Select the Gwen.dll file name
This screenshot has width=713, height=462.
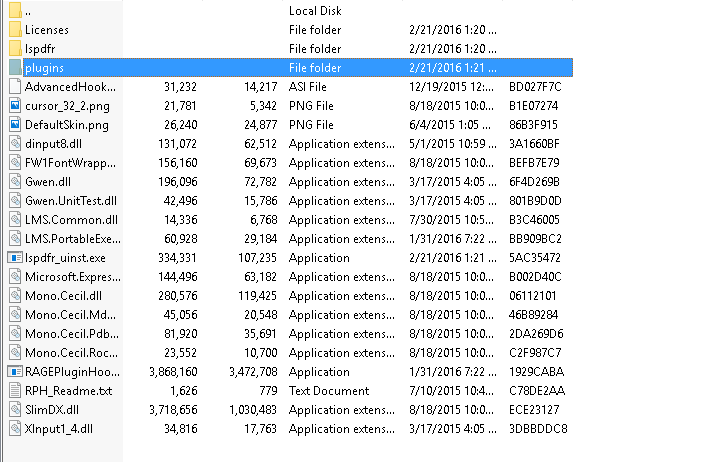47,182
